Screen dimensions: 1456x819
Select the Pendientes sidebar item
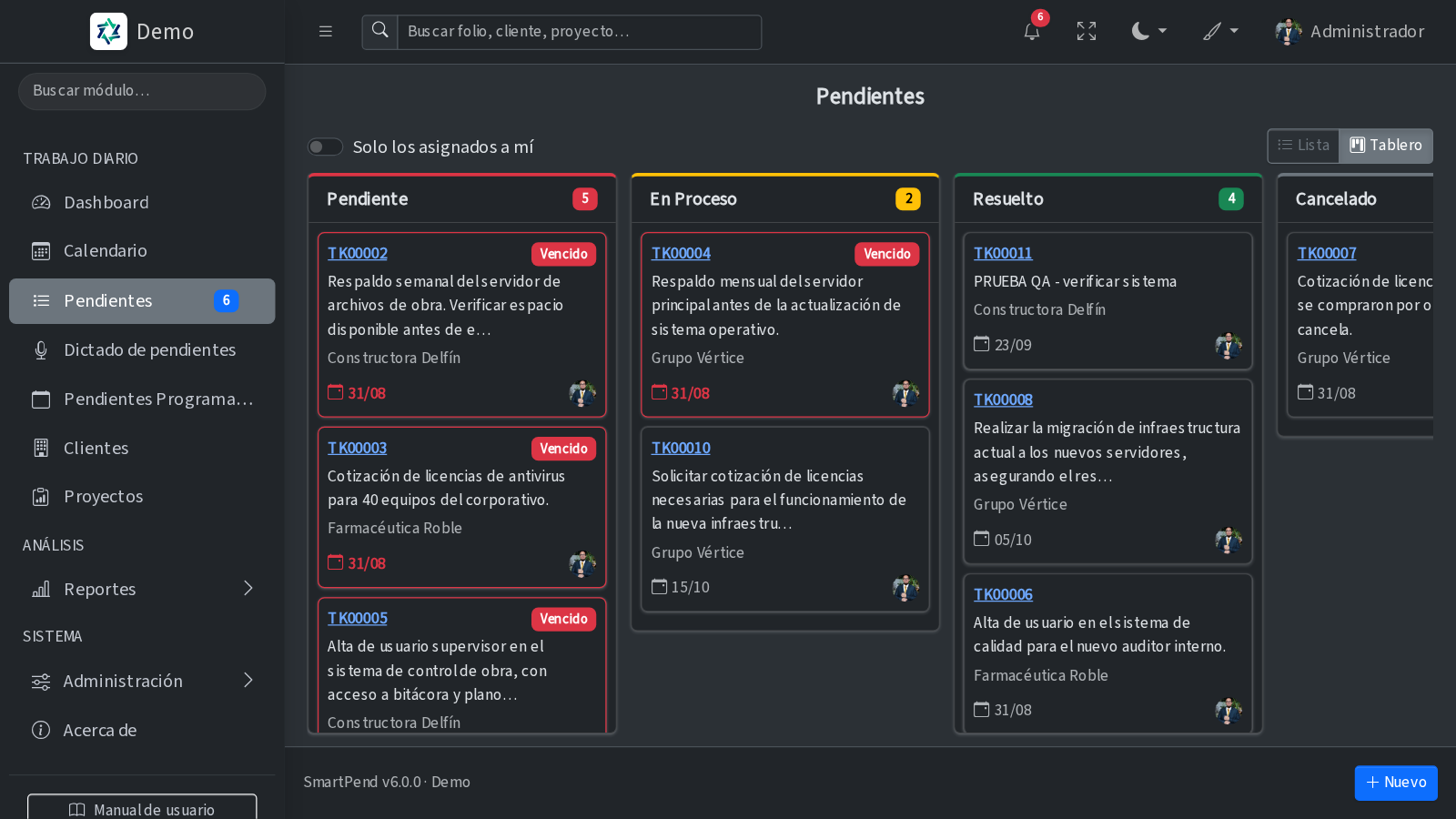[142, 301]
